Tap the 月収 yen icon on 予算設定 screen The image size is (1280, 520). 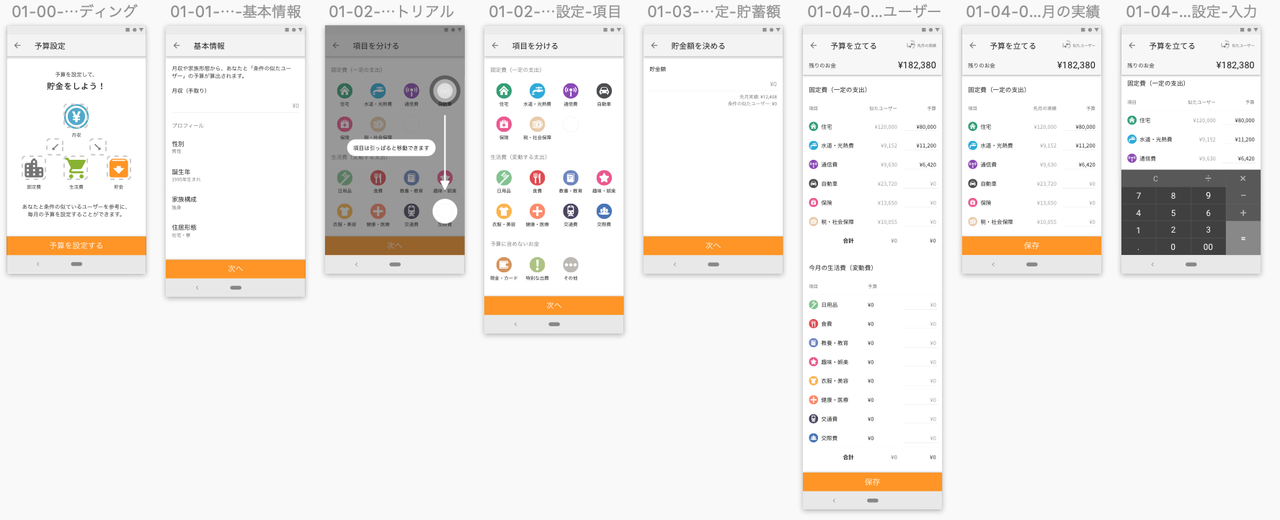76,117
